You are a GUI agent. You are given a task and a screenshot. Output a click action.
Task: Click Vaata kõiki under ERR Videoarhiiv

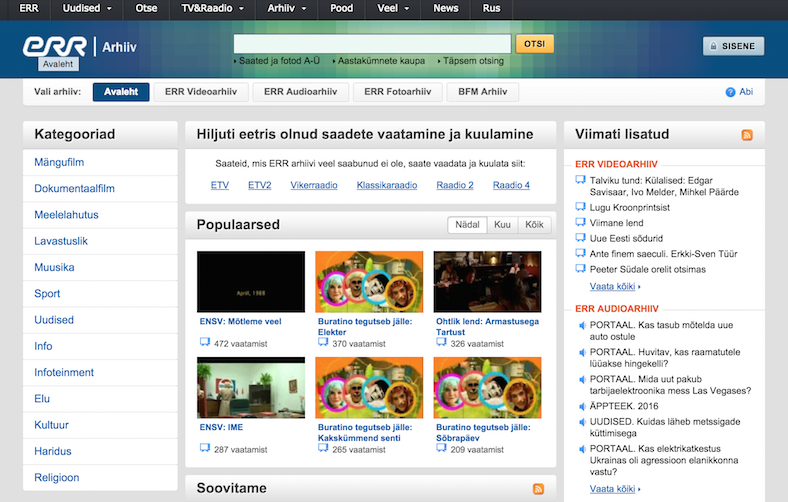tap(615, 286)
